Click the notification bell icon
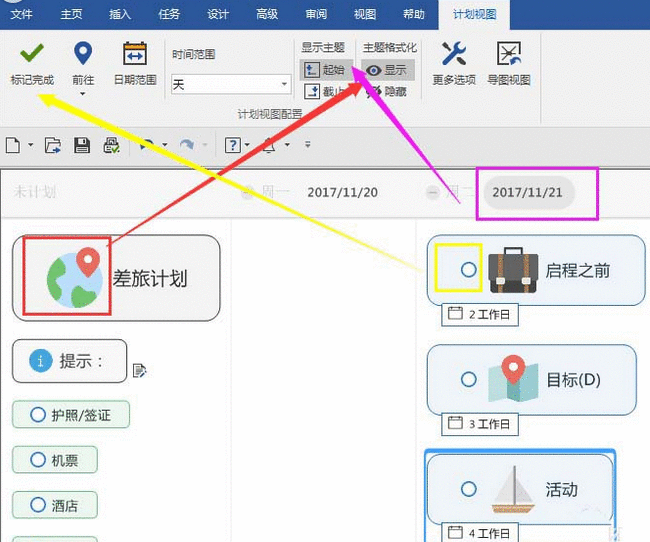 [269, 145]
